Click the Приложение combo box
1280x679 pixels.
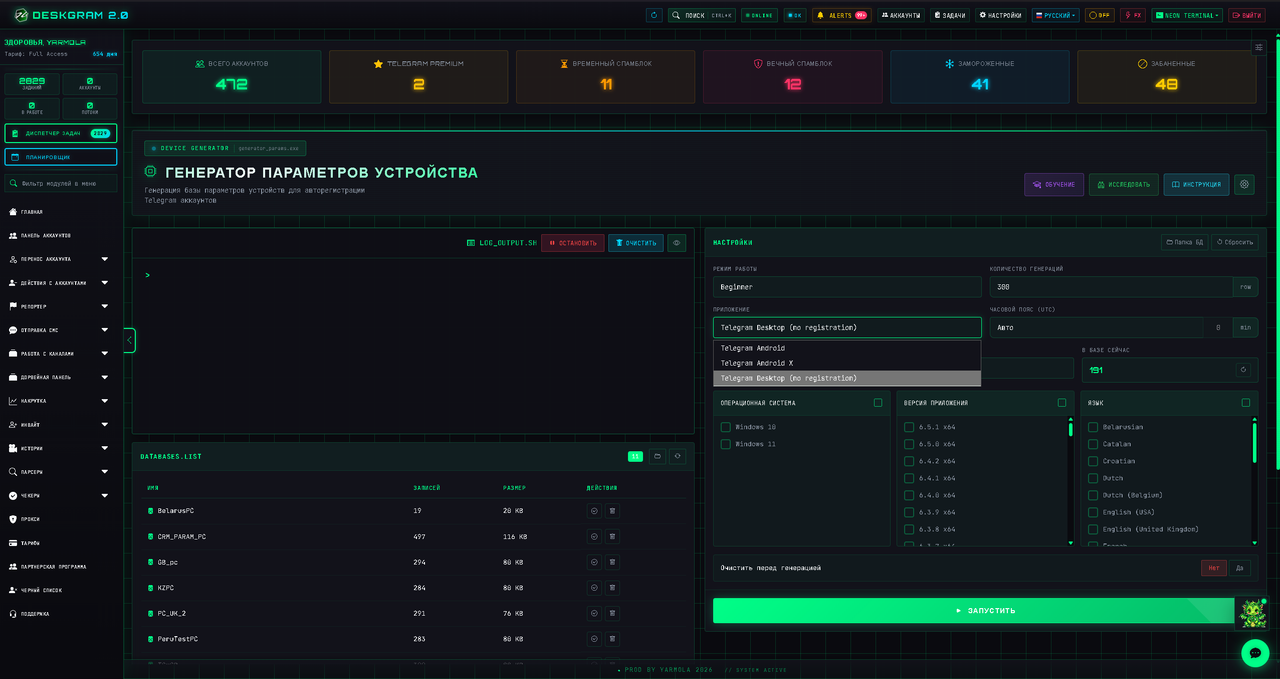[847, 327]
